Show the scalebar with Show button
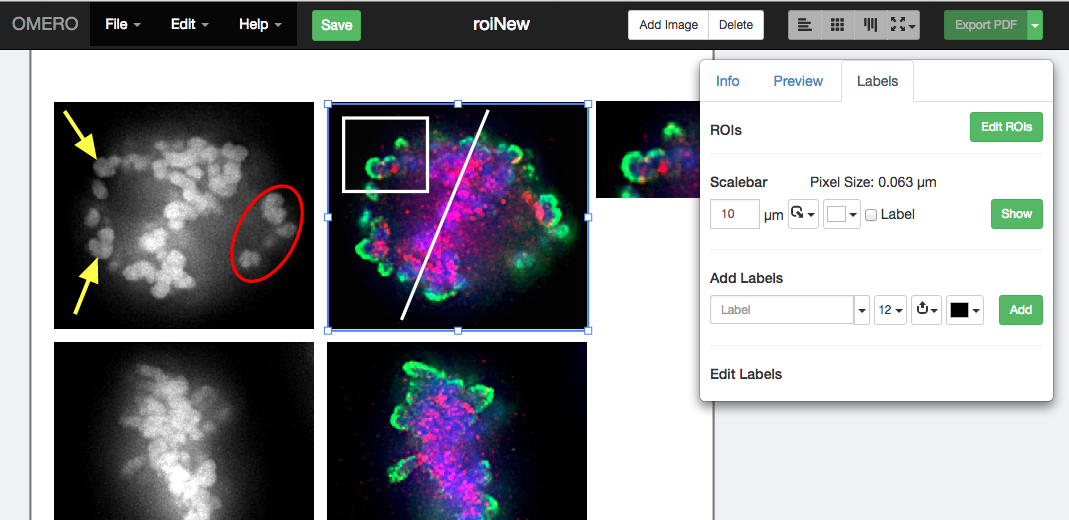 click(x=1016, y=214)
